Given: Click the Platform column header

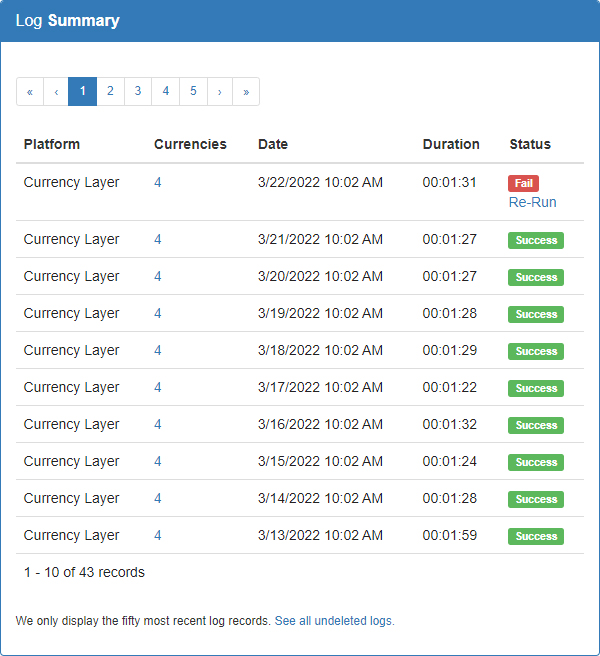Looking at the screenshot, I should [52, 144].
